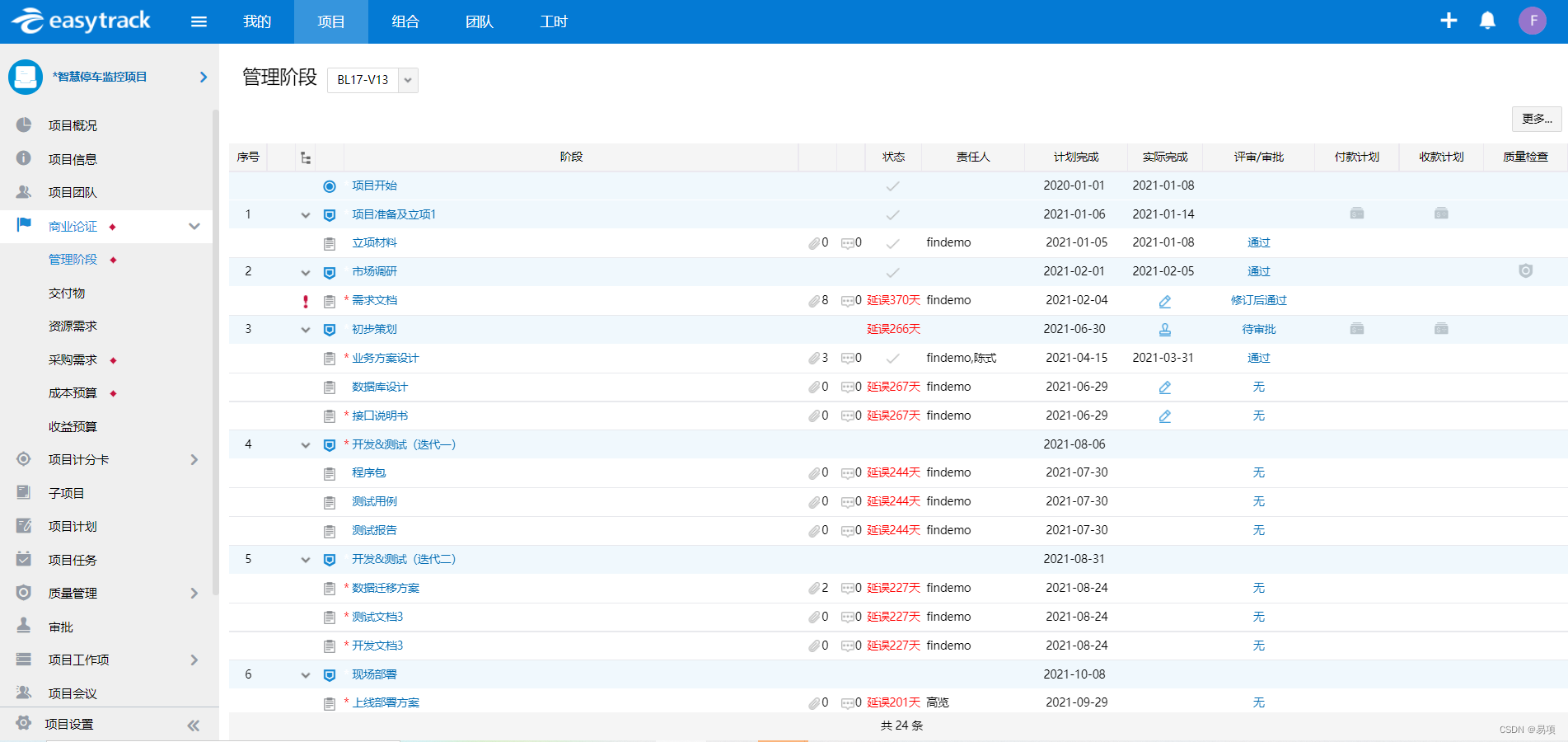1568x742 pixels.
Task: Open the 需求文档 deliverable link
Action: point(374,300)
